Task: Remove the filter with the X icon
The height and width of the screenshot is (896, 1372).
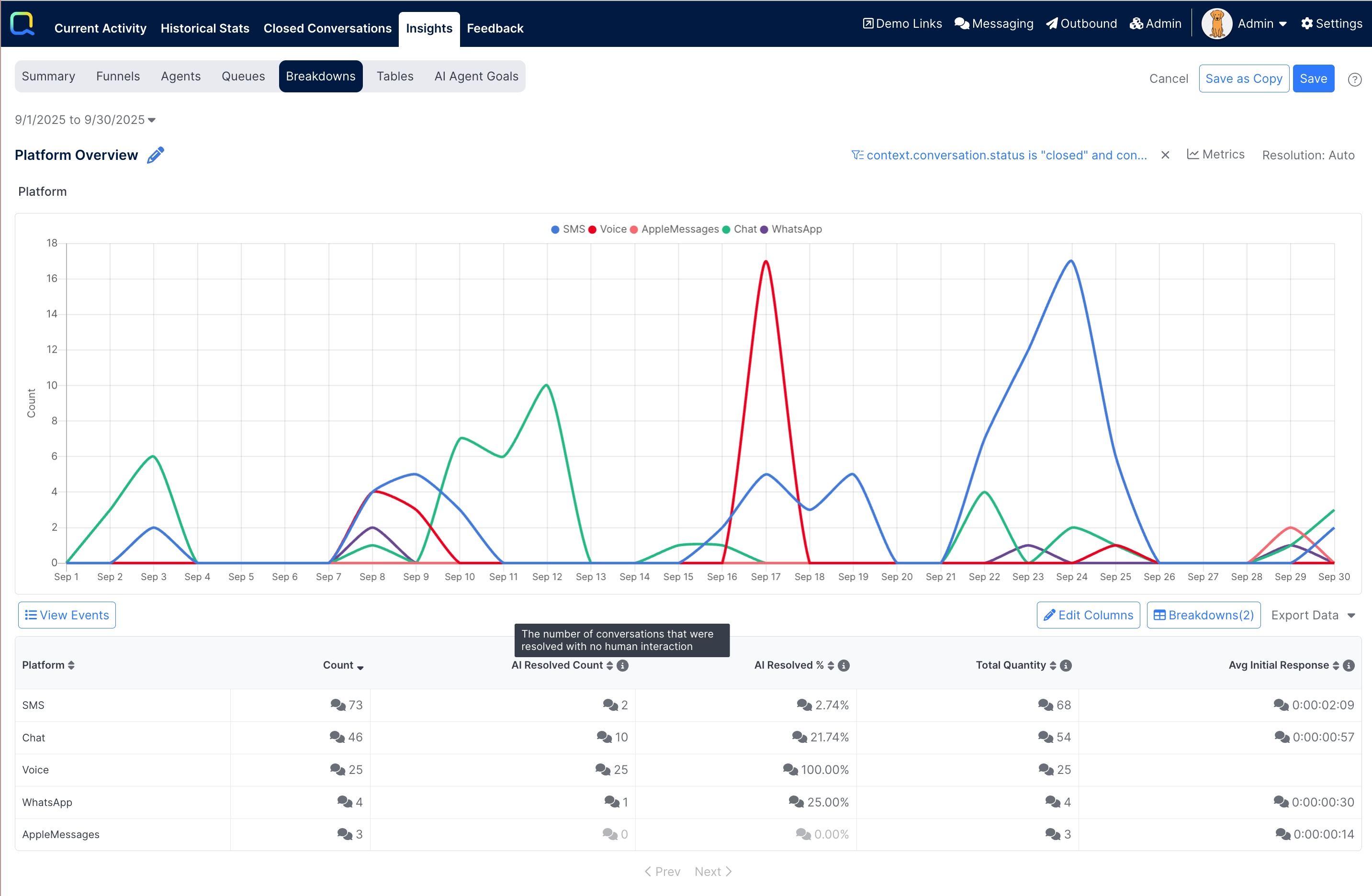Action: (1165, 155)
